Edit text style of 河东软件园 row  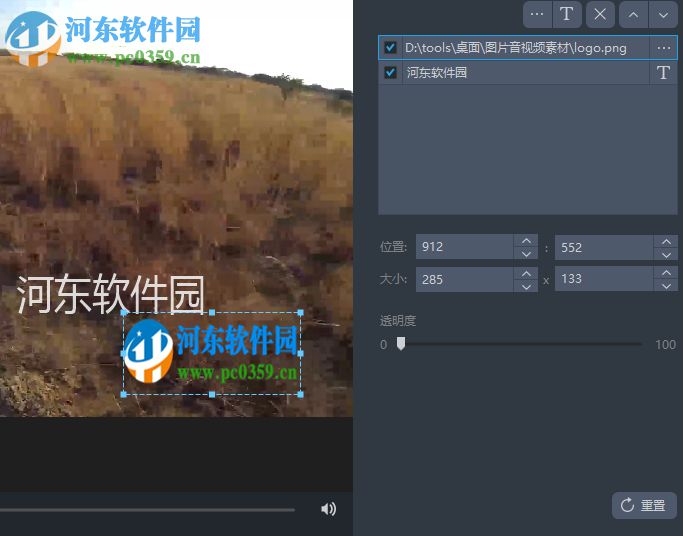(663, 73)
